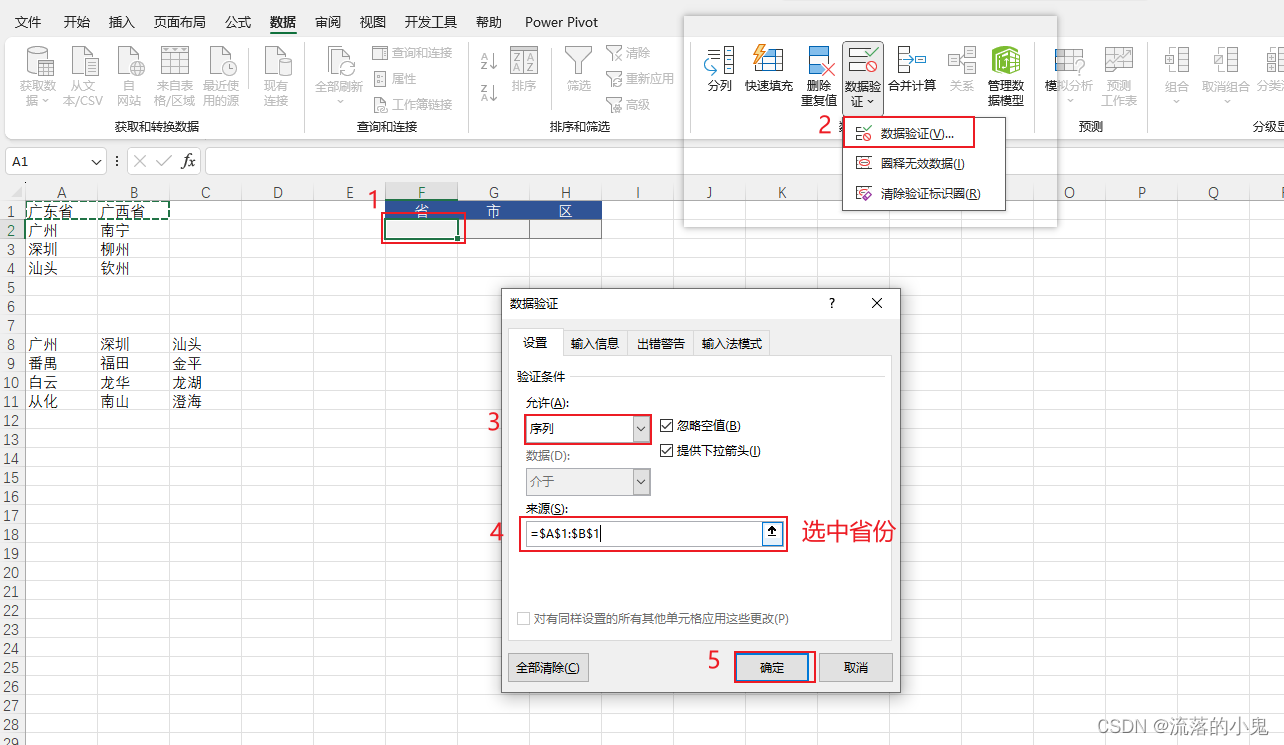Click the cell containing 番禺
The image size is (1284, 745).
[61, 363]
